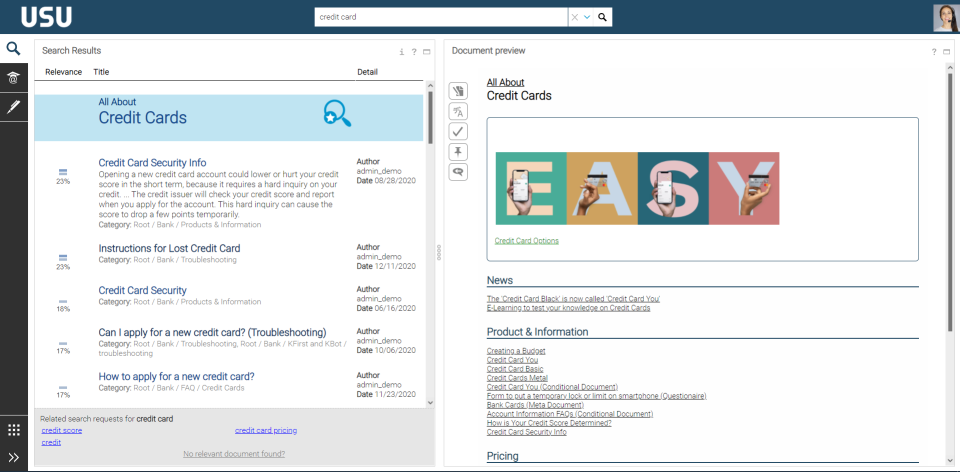
Task: Click the EASY credit card banner image
Action: pyautogui.click(x=637, y=189)
